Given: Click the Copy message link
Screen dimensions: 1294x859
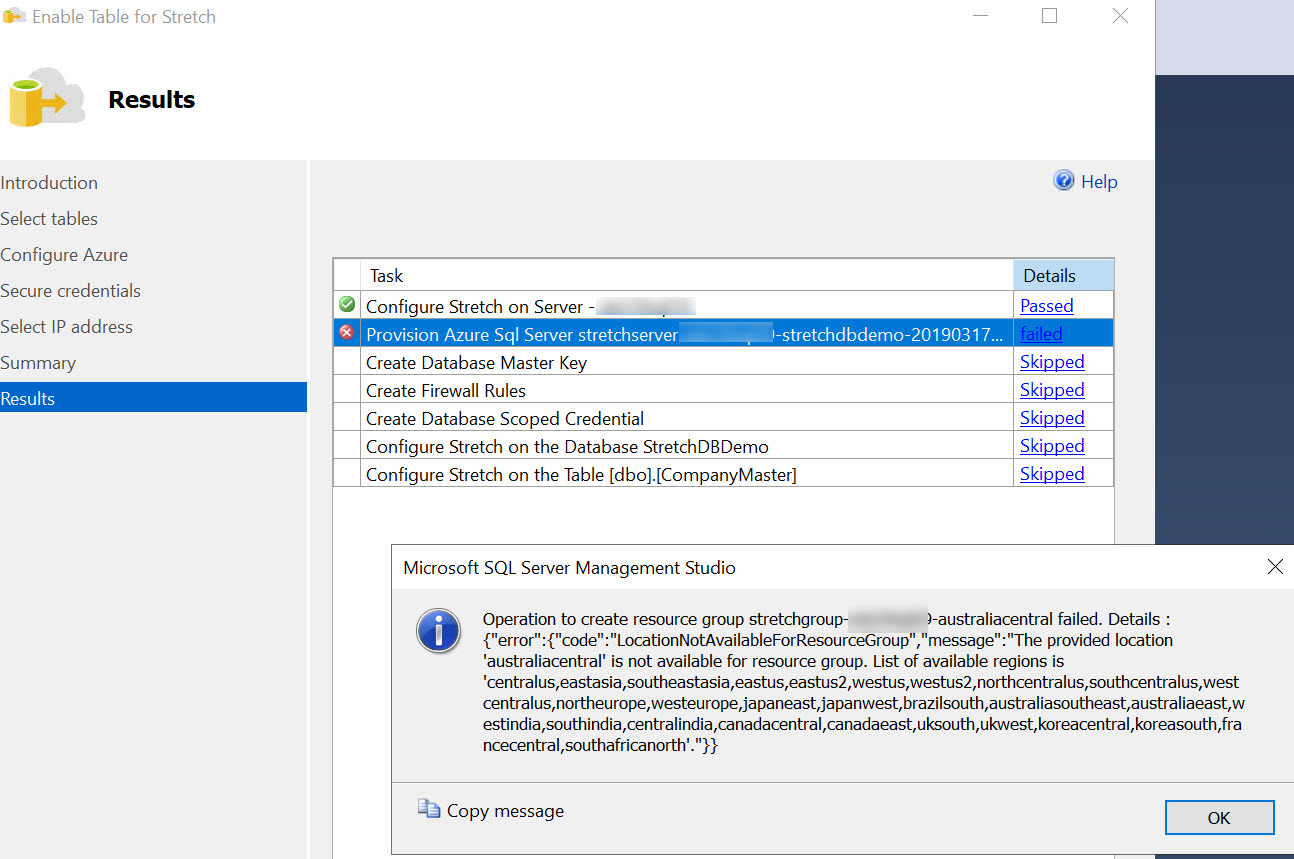Looking at the screenshot, I should pos(505,811).
